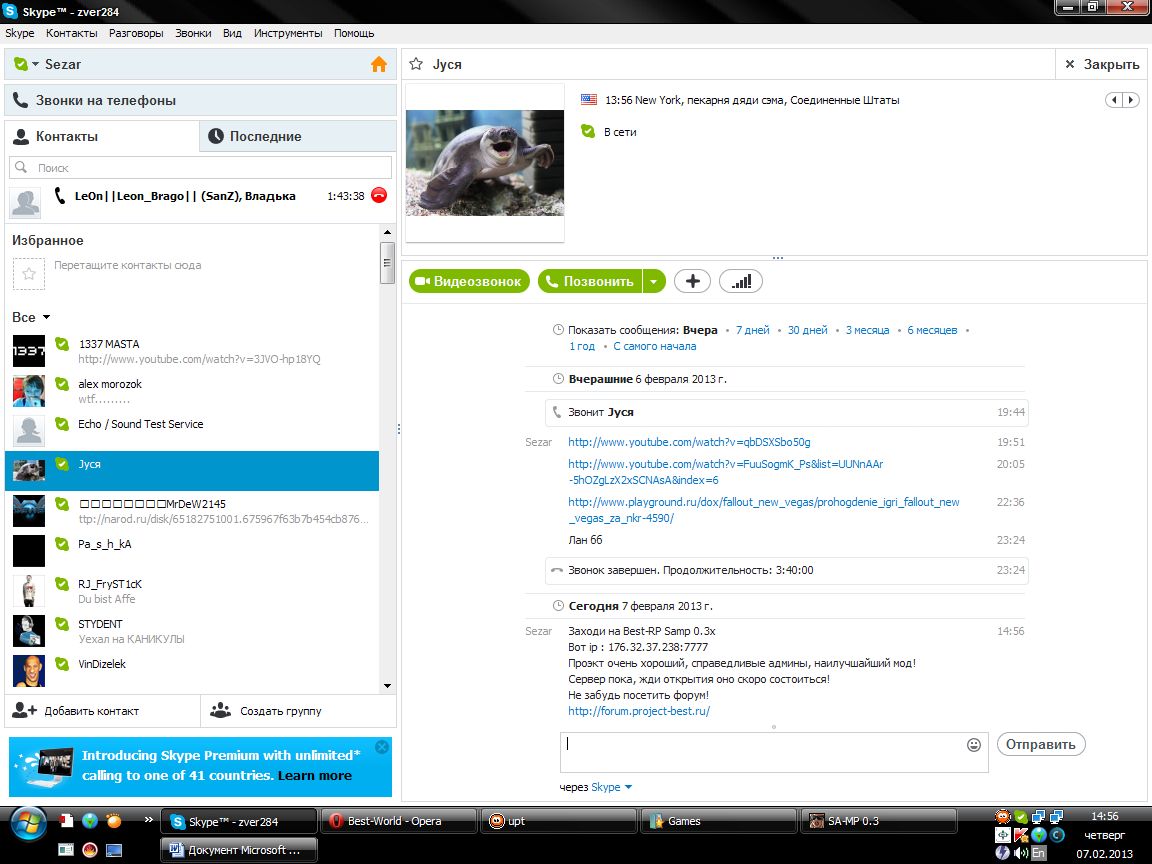Open own status dropdown next to Sezar
Viewport: 1152px width, 864px height.
pos(35,65)
